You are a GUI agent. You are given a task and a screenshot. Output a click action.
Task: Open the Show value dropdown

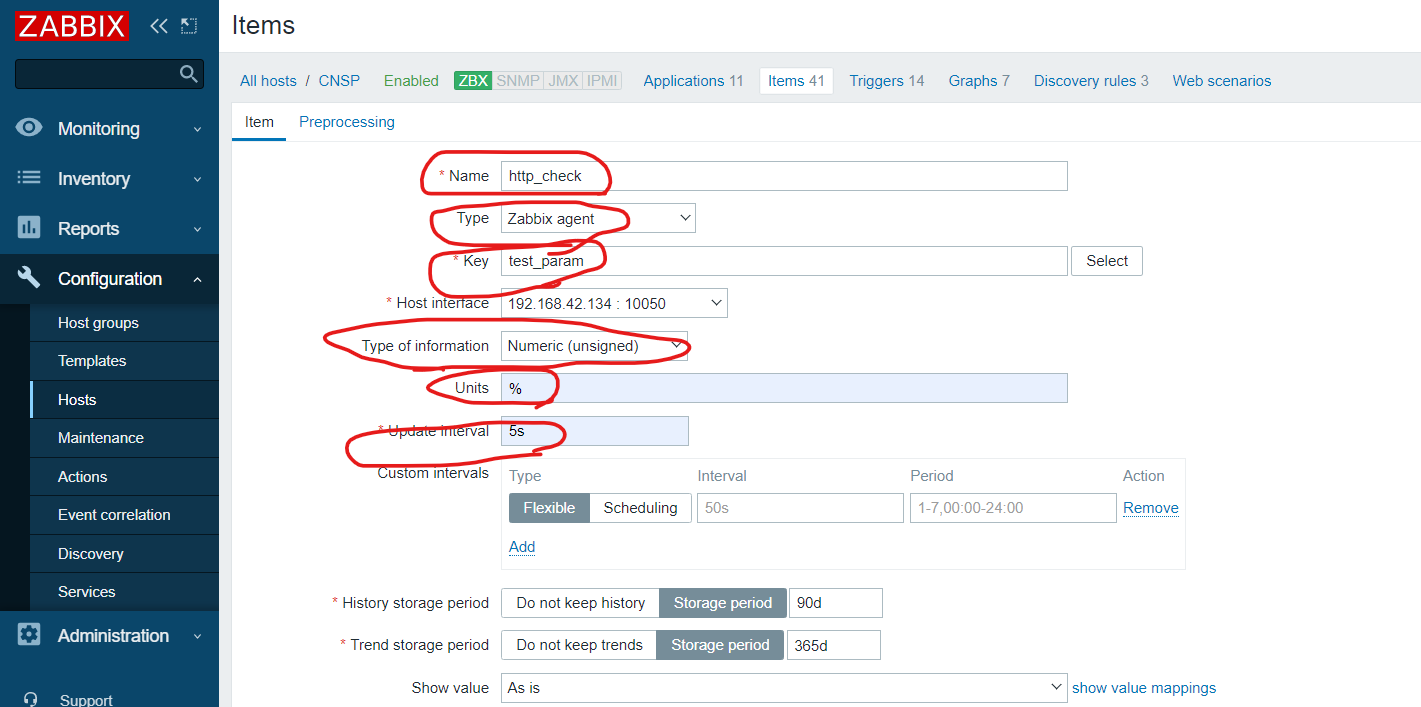click(784, 688)
